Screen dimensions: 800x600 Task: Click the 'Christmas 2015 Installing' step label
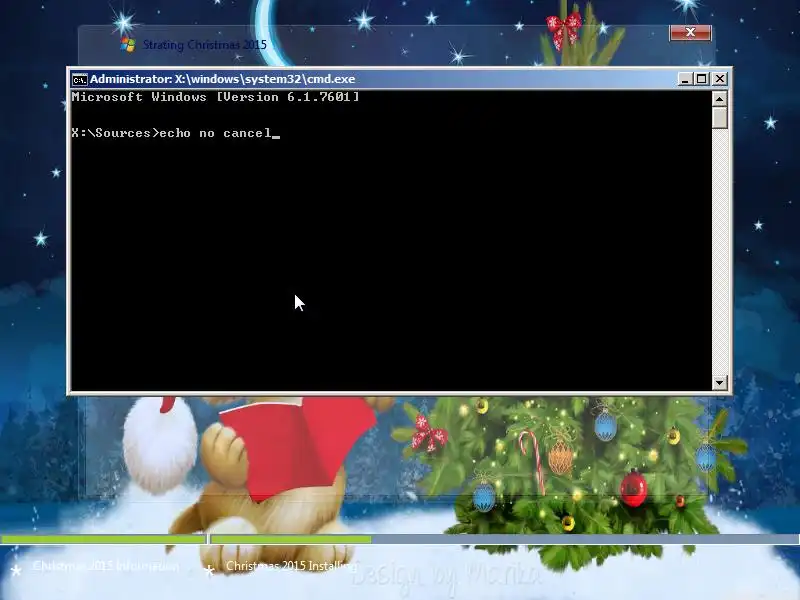(x=291, y=566)
